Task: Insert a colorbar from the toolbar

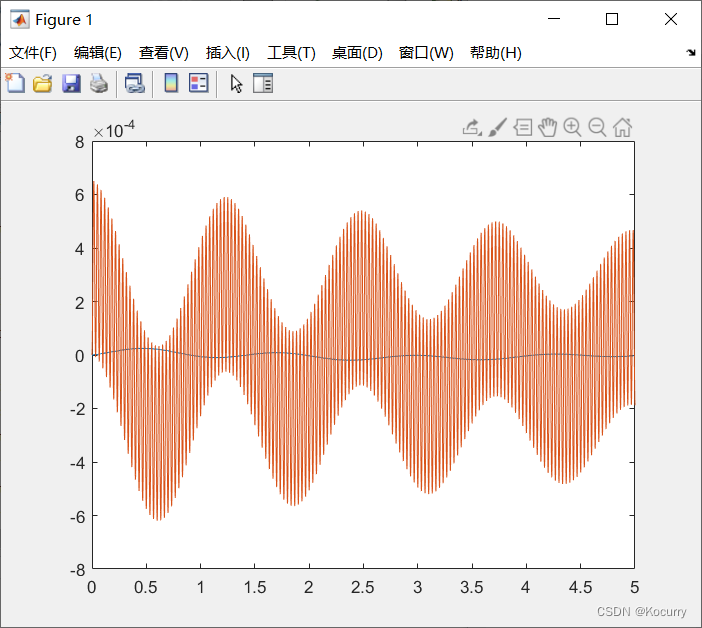Action: (171, 83)
